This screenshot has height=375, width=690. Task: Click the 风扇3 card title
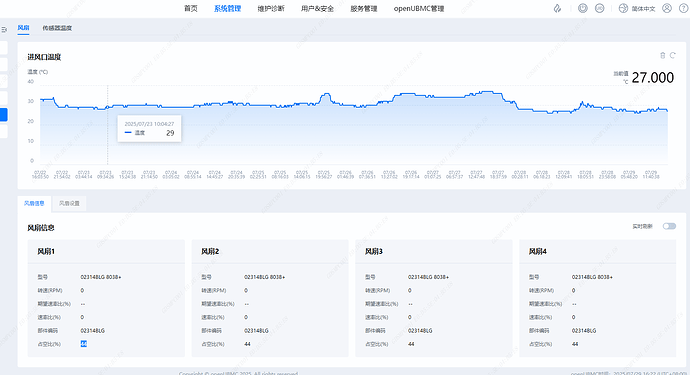coord(374,251)
